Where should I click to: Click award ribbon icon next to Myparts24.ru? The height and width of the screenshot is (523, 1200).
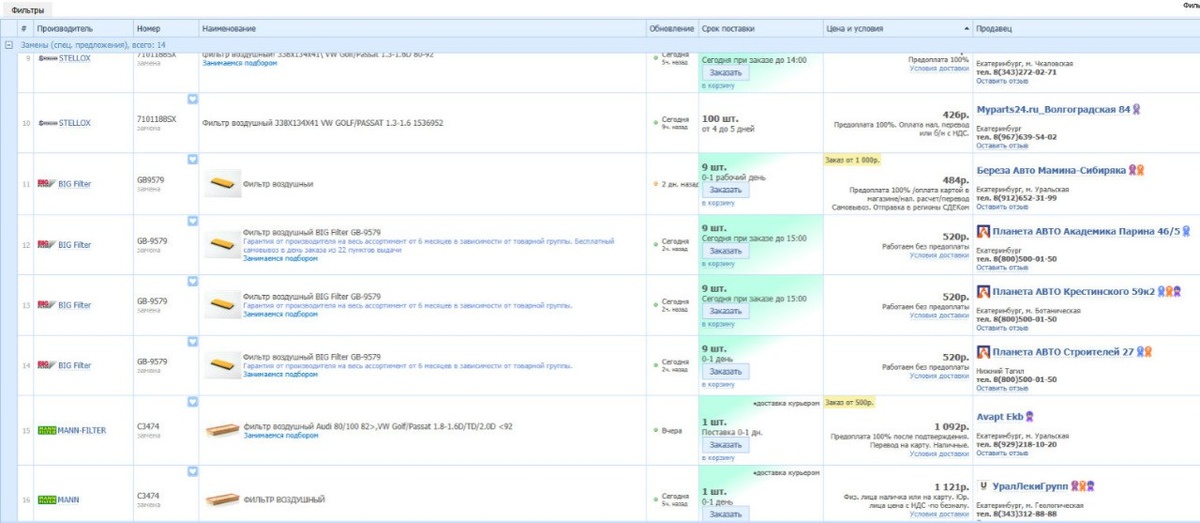coord(1136,108)
